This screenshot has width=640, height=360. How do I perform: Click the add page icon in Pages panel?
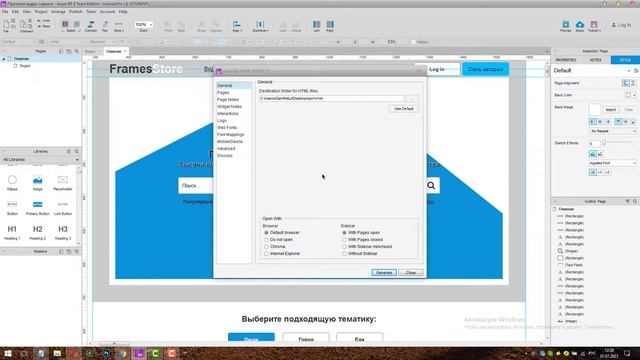click(61, 51)
